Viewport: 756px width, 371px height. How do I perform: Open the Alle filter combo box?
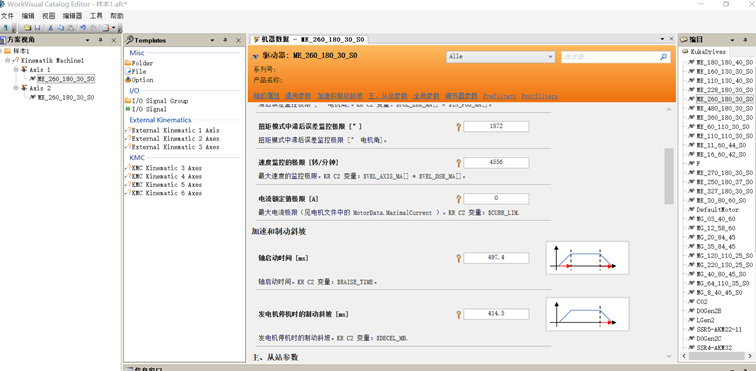(x=500, y=57)
